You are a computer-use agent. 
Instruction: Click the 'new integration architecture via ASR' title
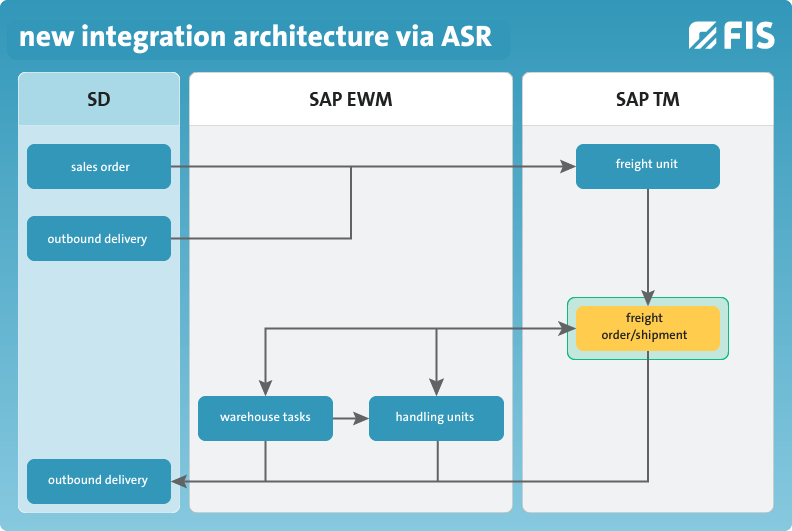click(256, 36)
